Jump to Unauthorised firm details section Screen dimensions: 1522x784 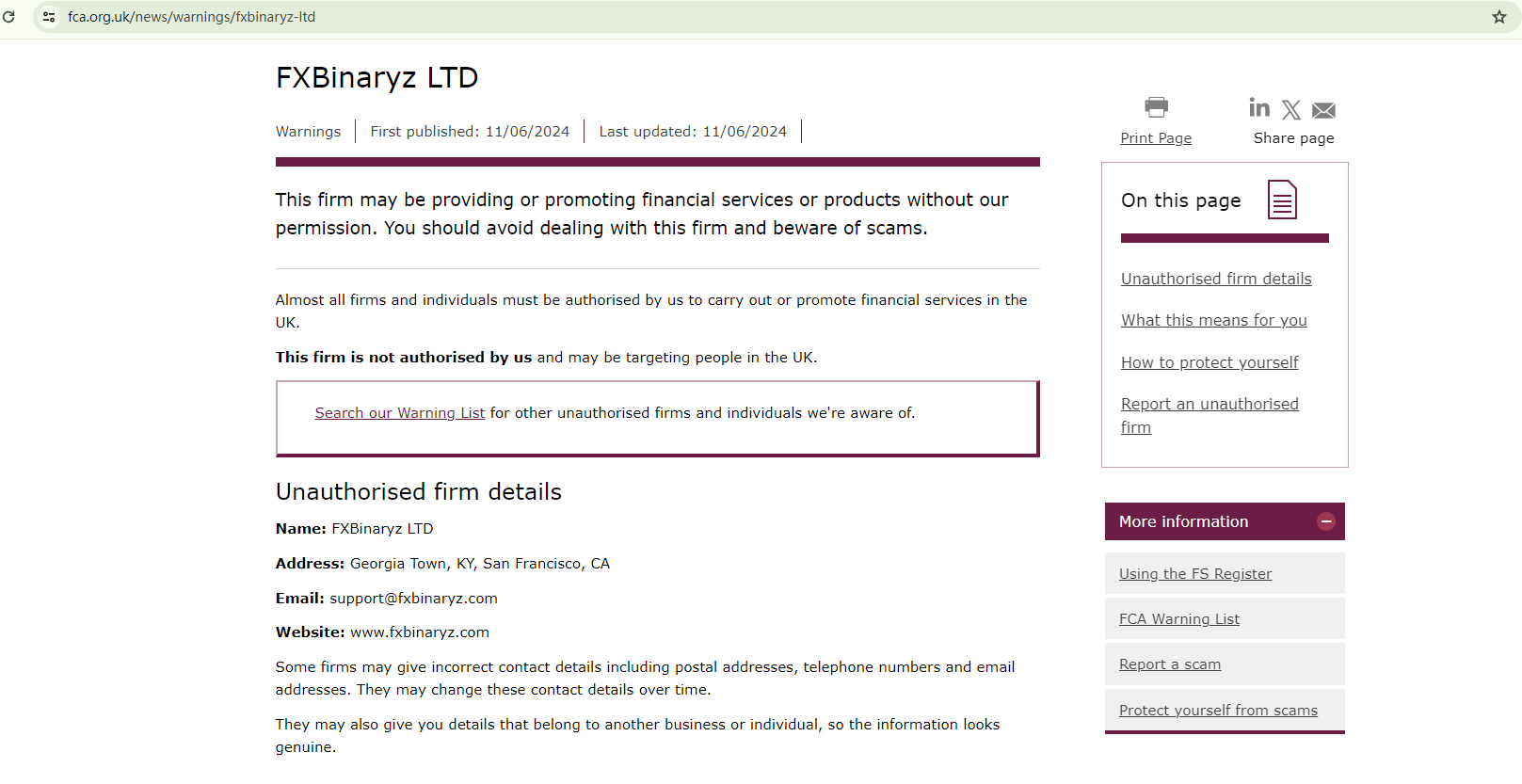[1216, 279]
